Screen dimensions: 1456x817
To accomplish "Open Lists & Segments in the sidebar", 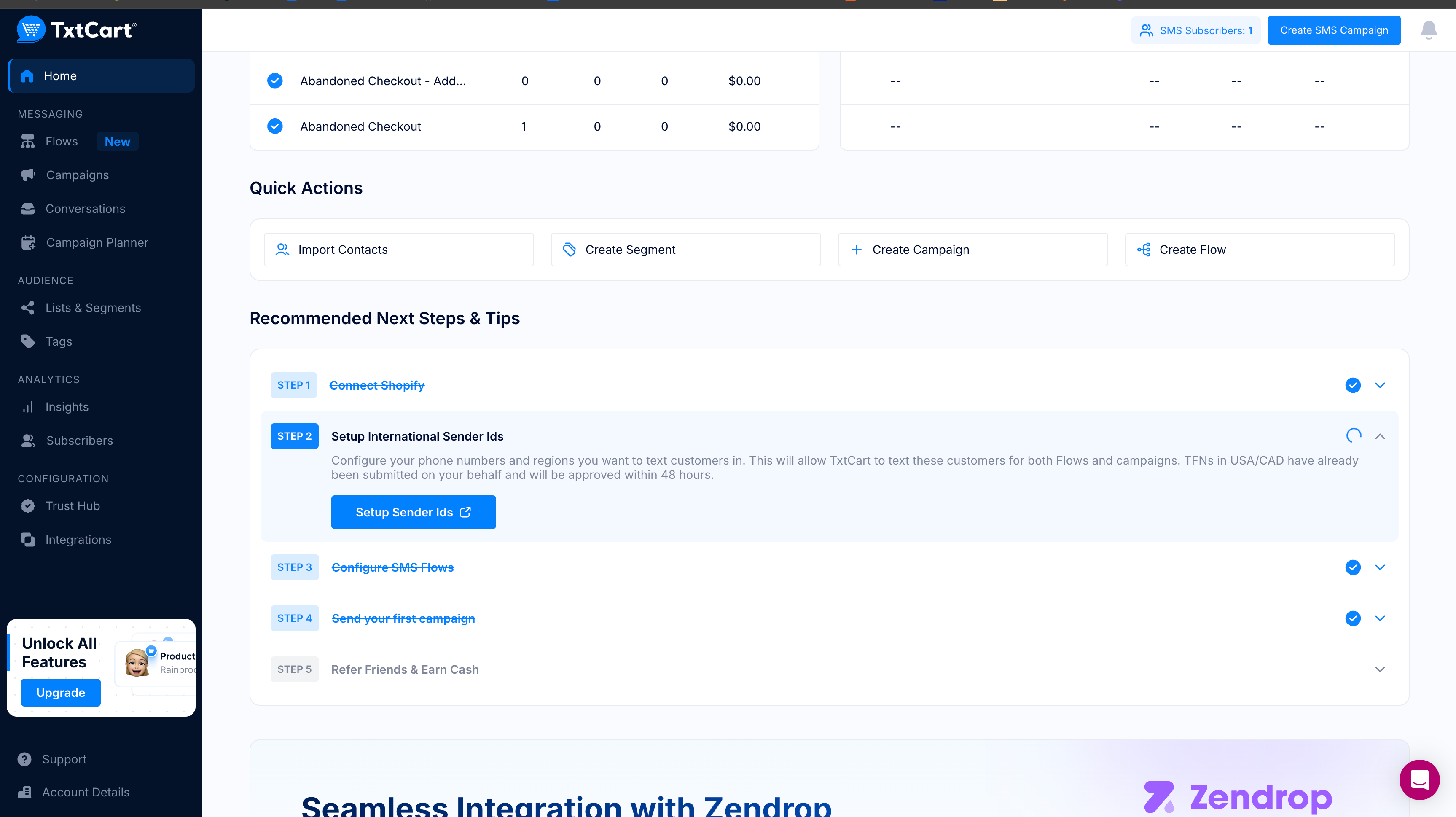I will point(93,308).
